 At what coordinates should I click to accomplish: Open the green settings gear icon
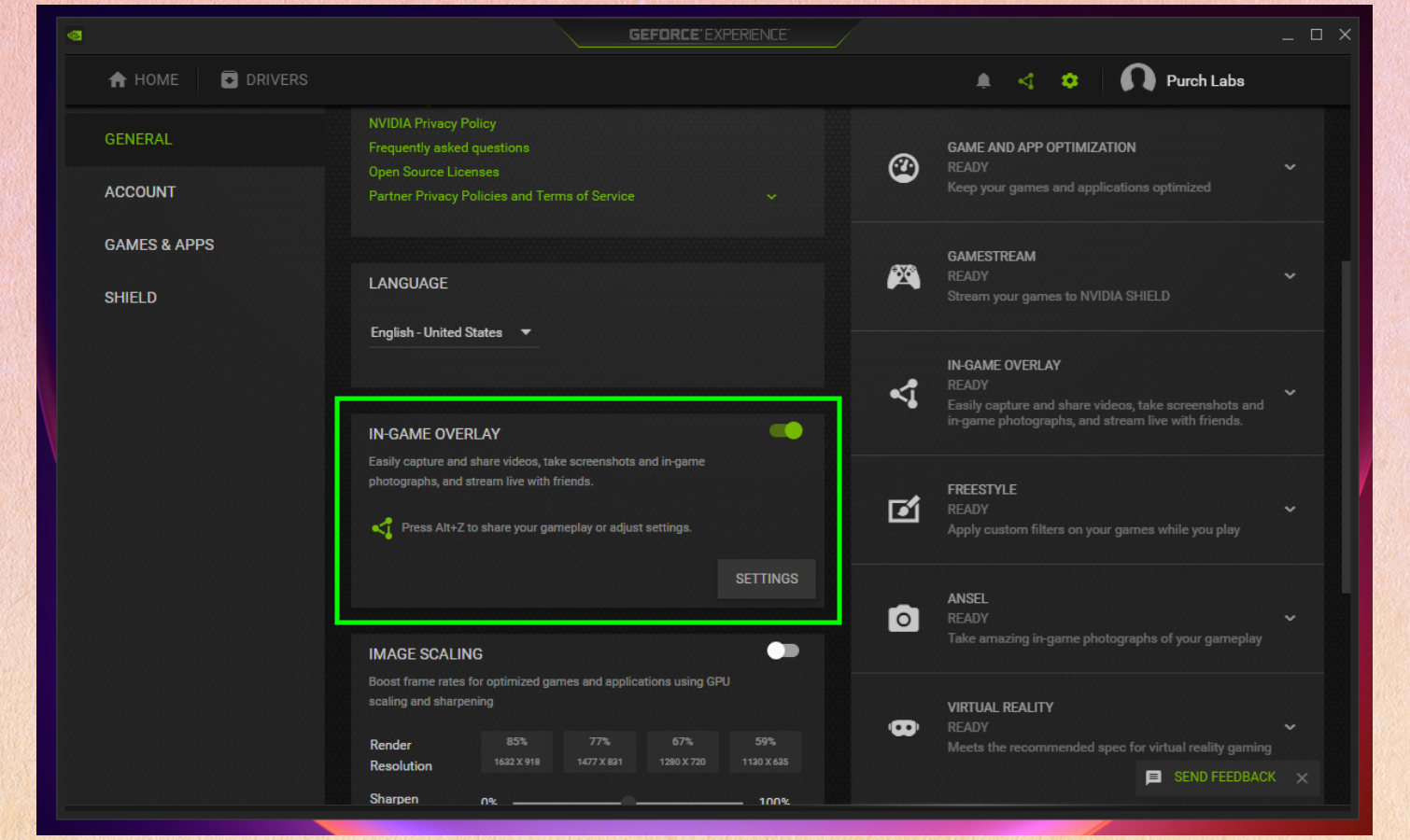(x=1070, y=81)
